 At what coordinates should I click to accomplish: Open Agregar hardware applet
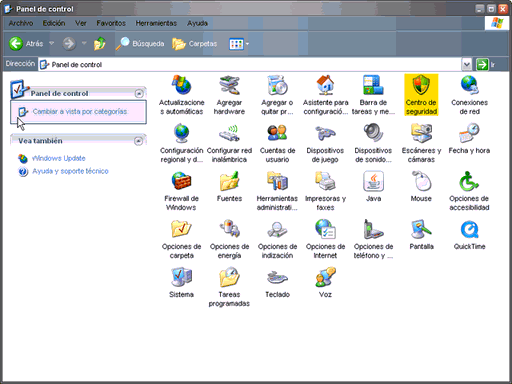(229, 95)
